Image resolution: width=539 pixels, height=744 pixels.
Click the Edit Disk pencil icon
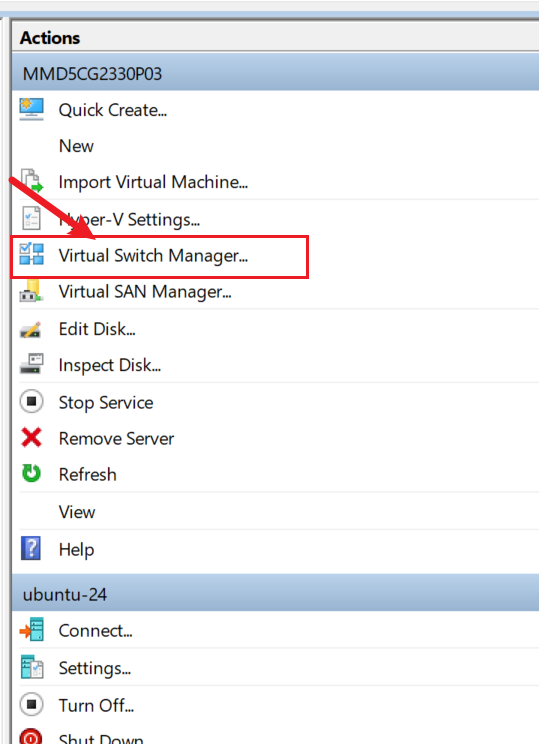tap(31, 329)
